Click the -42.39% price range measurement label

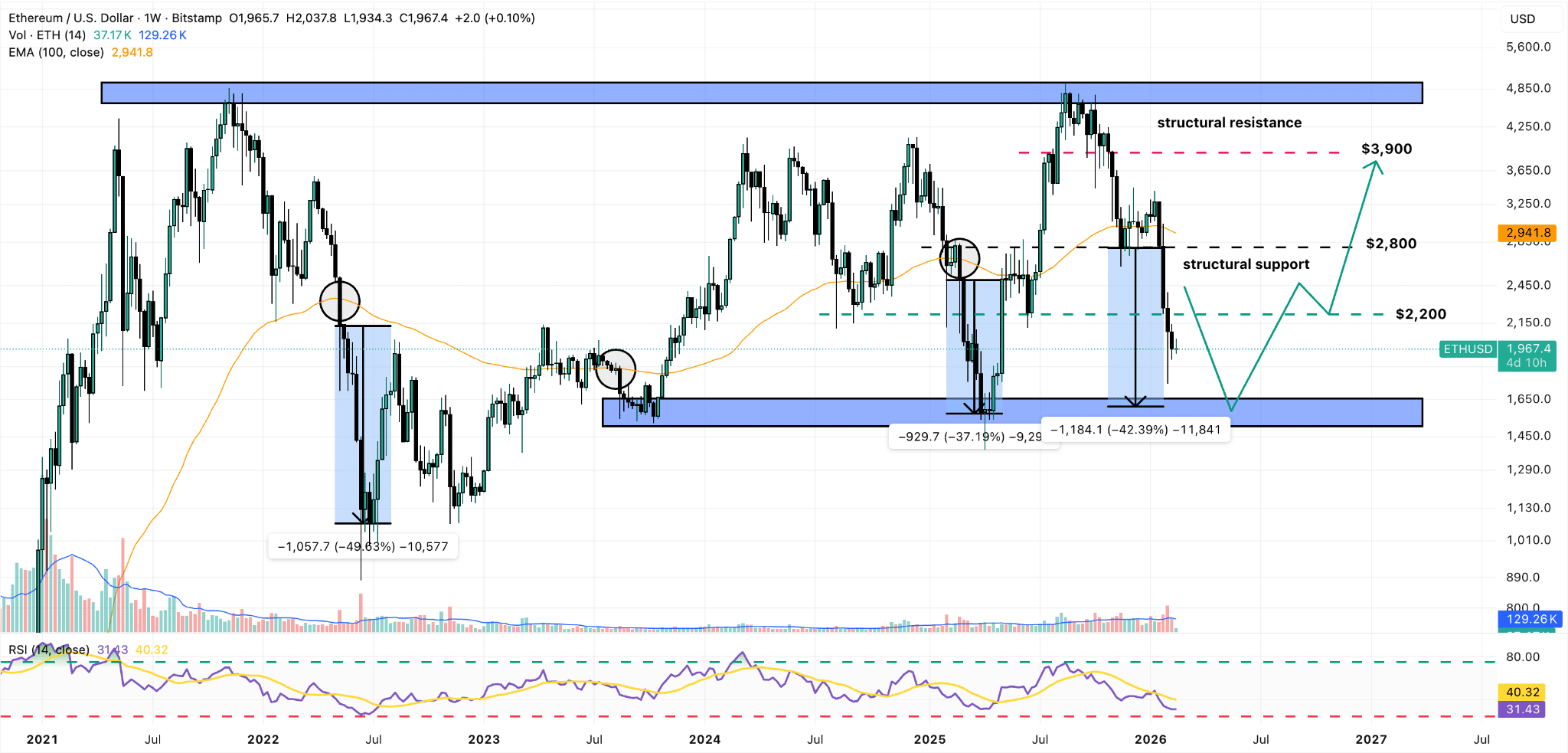[x=1135, y=430]
